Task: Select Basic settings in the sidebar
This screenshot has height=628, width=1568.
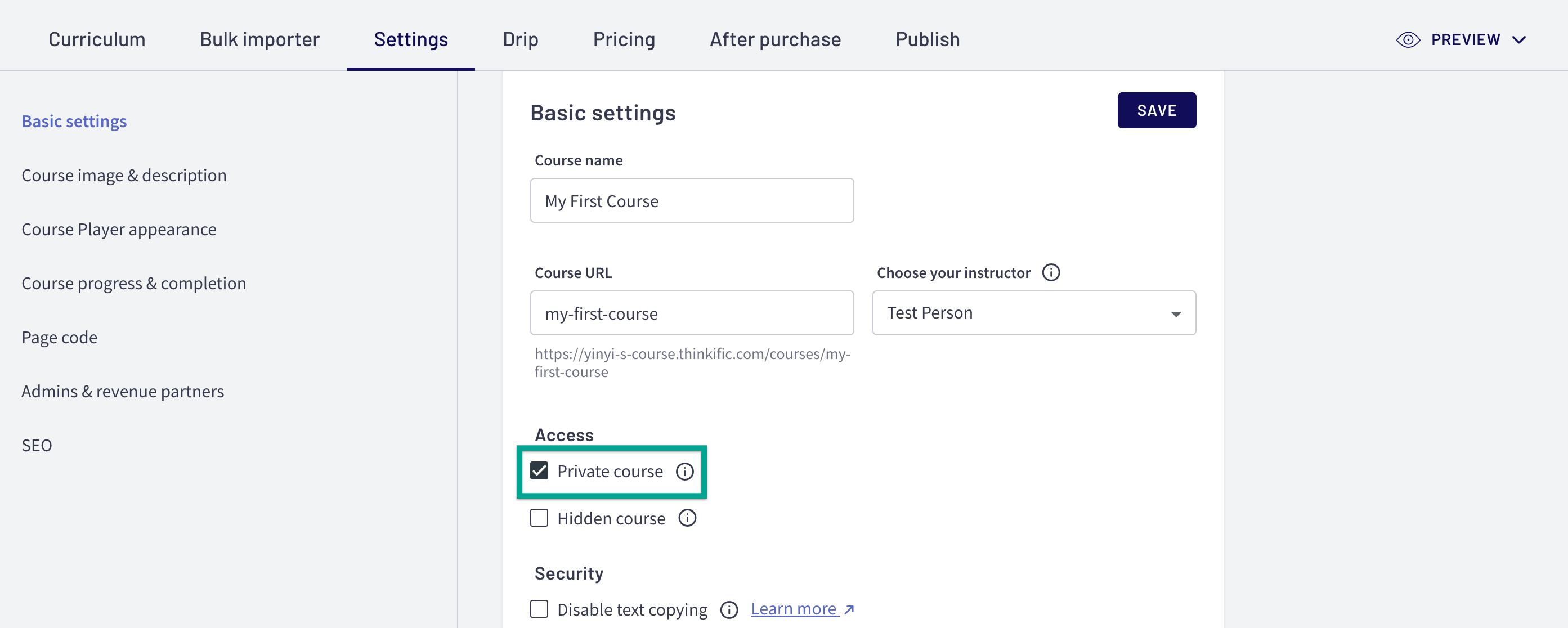Action: [x=74, y=121]
